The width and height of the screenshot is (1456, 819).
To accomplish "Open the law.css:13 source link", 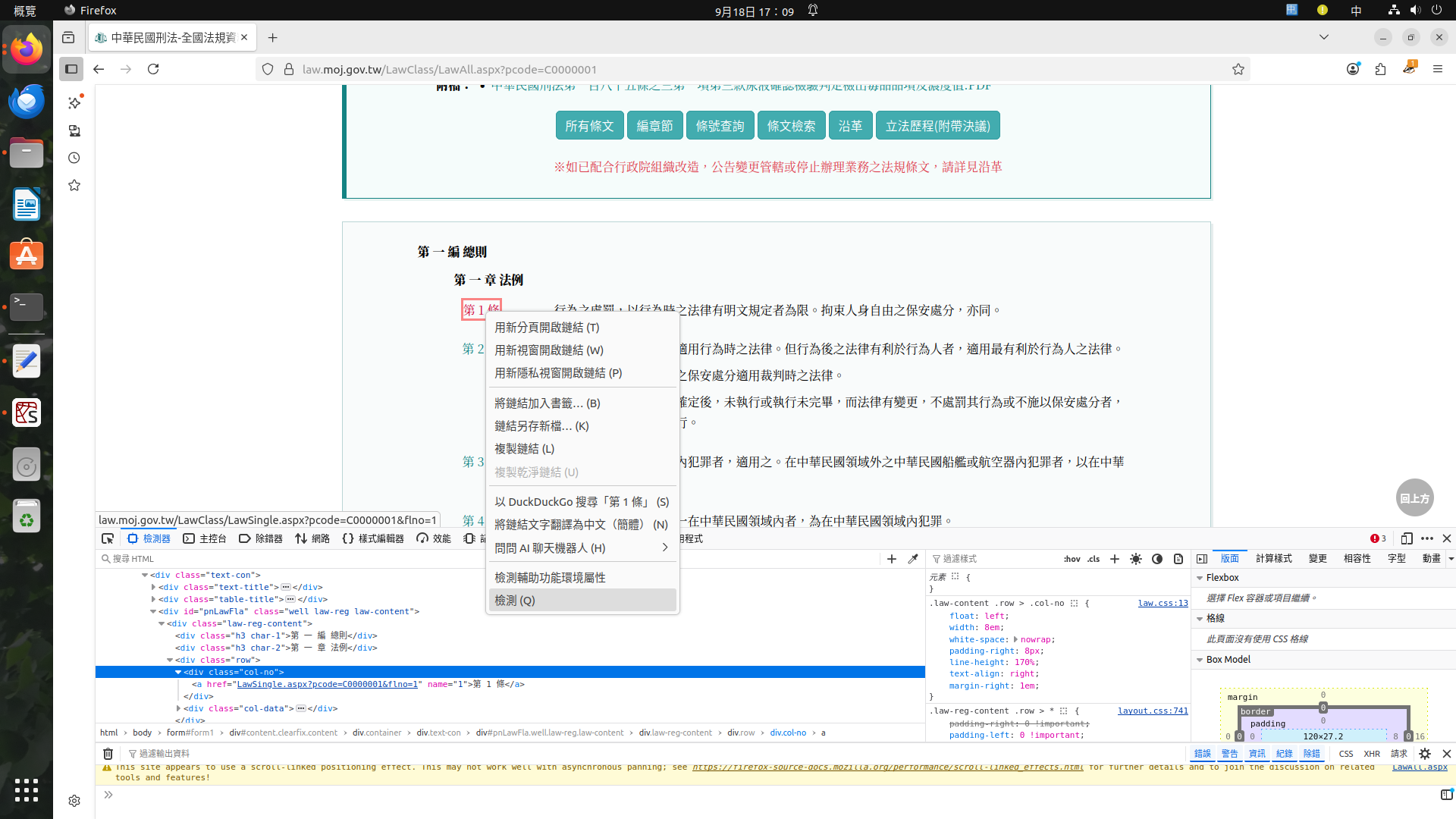I will coord(1163,604).
